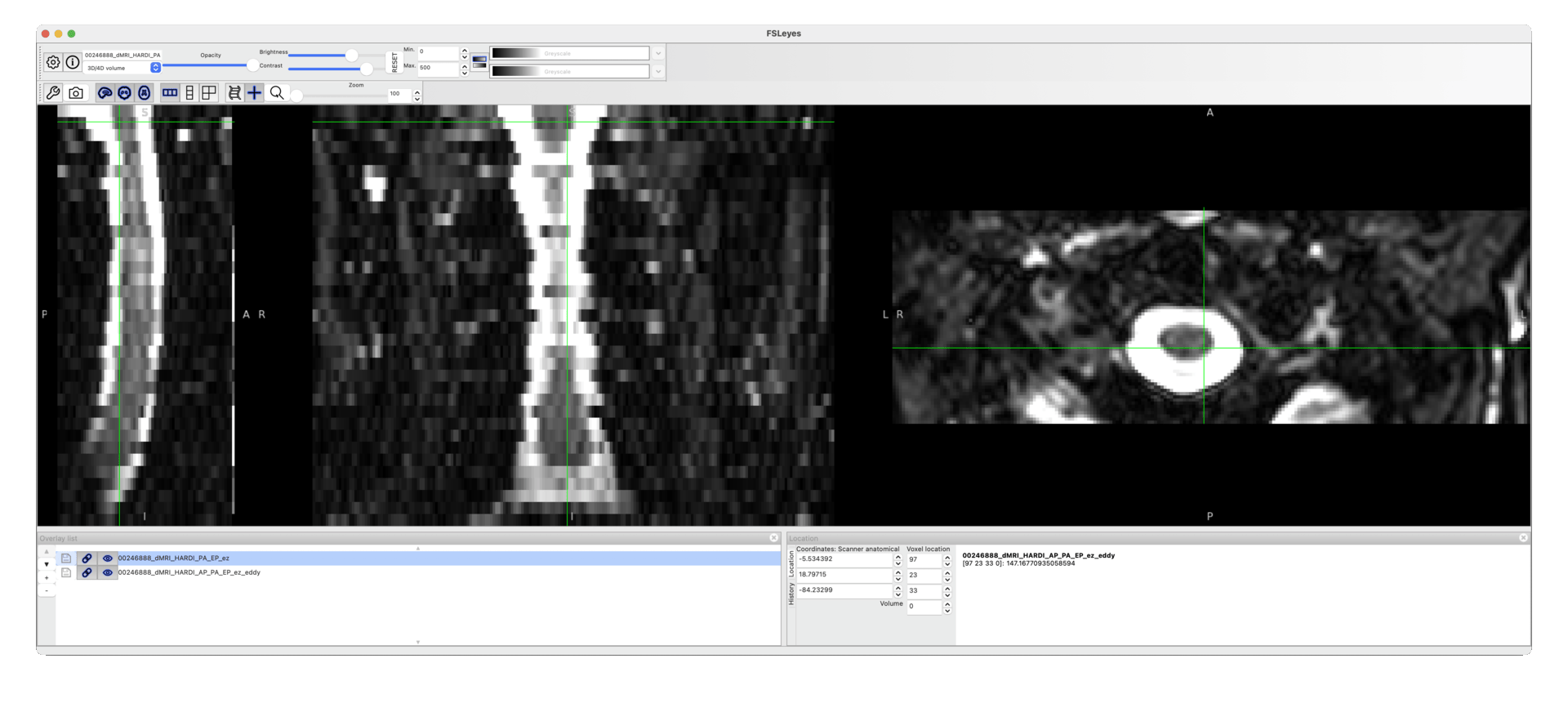
Task: Toggle cursor crosshair display button
Action: pos(255,93)
